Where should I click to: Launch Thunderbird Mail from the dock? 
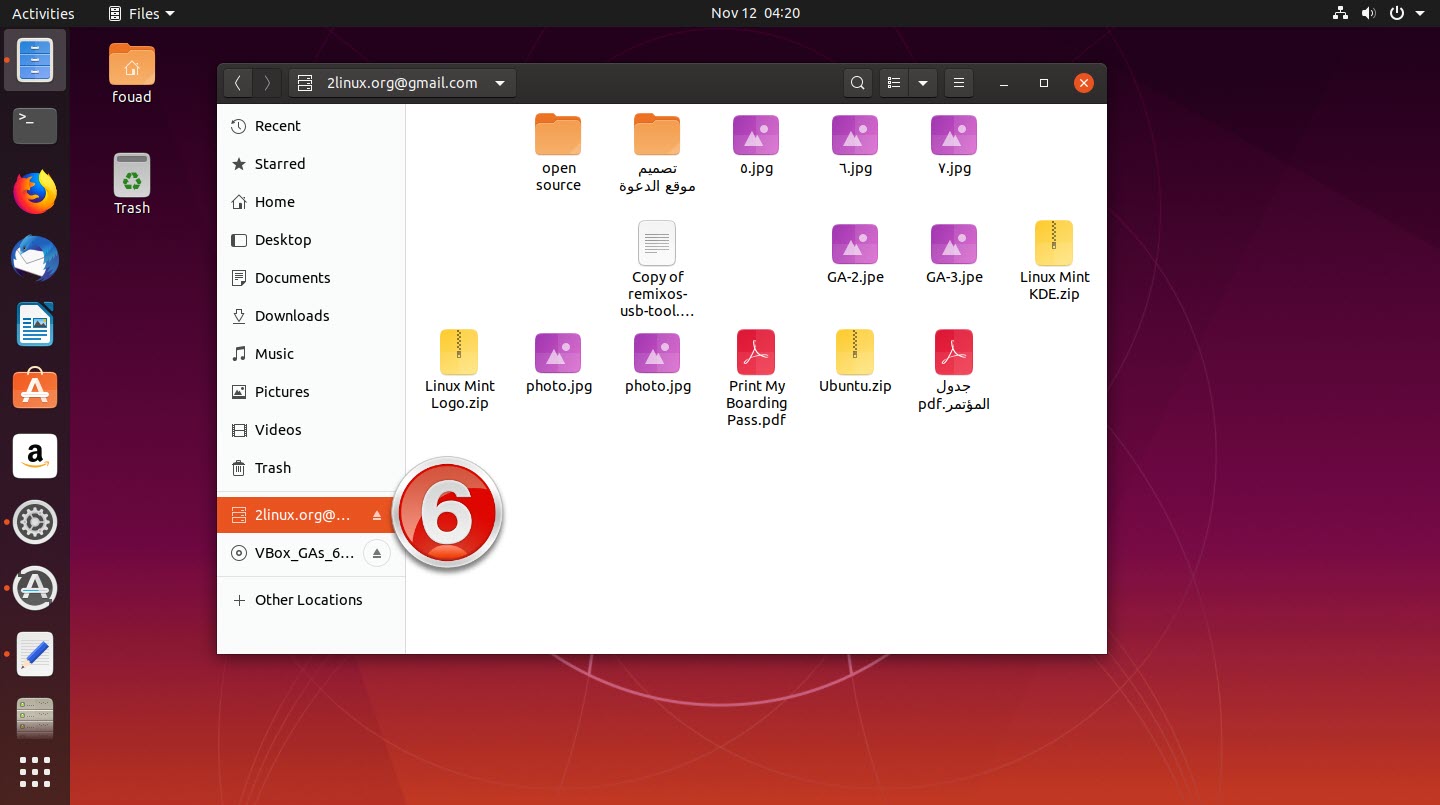click(x=35, y=259)
